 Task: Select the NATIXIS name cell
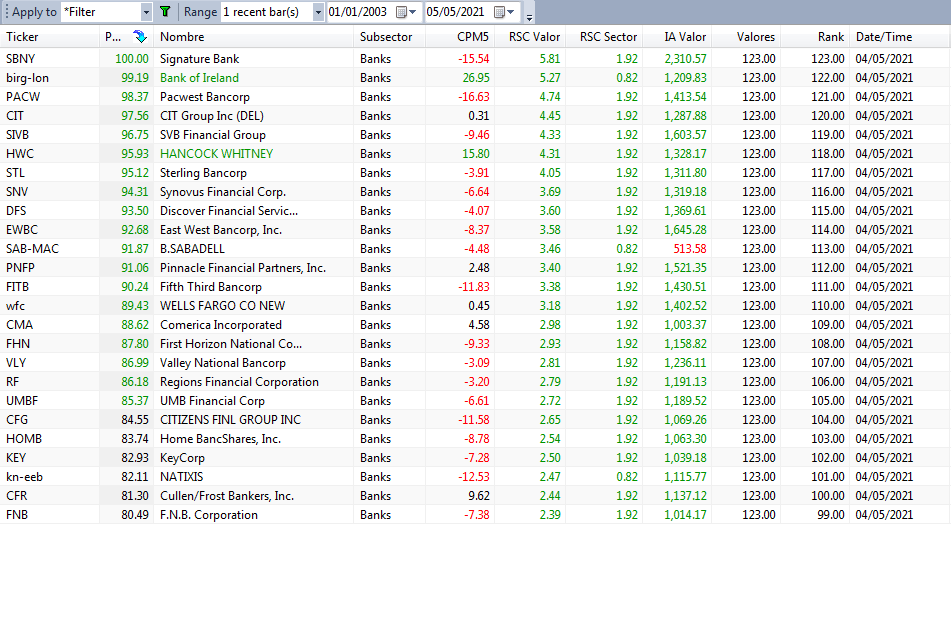(181, 477)
